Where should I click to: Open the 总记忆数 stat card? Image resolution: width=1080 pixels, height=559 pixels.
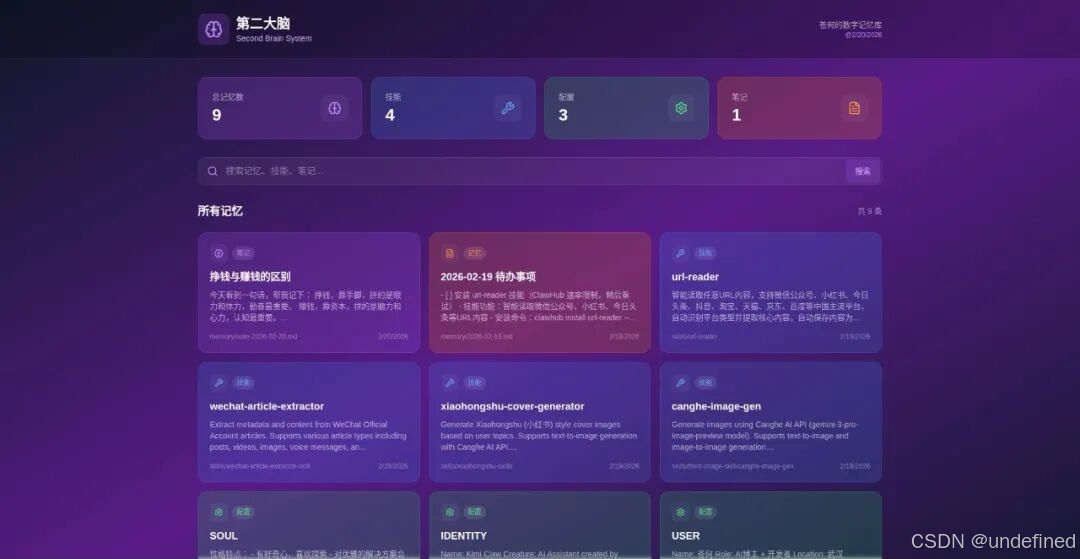click(x=280, y=108)
